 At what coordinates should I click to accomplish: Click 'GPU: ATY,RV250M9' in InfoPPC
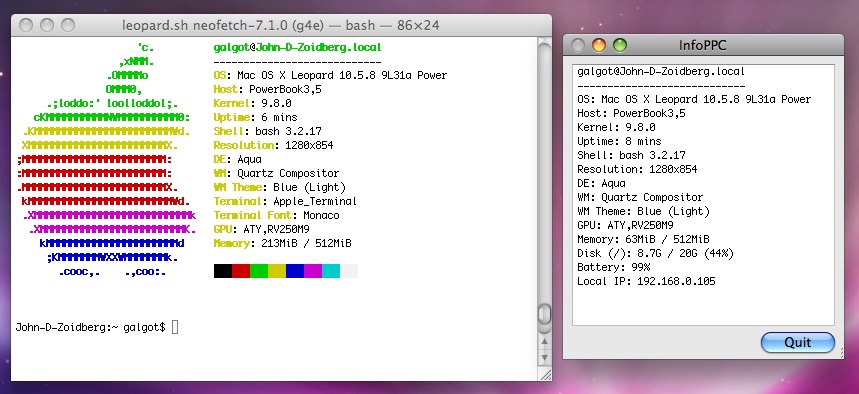pyautogui.click(x=625, y=225)
